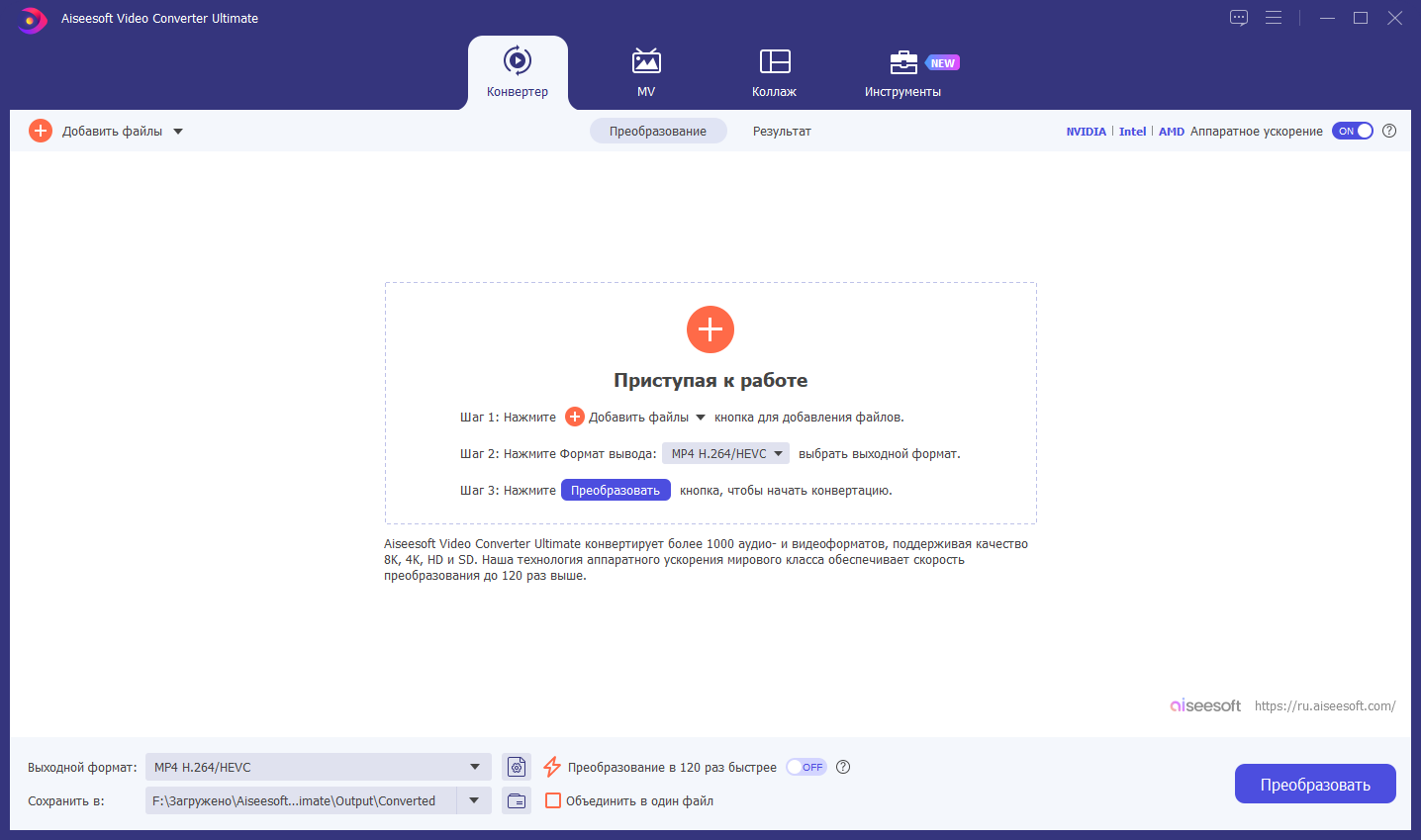Click the 'Выходной формат:' label
The height and width of the screenshot is (840, 1421).
[82, 767]
